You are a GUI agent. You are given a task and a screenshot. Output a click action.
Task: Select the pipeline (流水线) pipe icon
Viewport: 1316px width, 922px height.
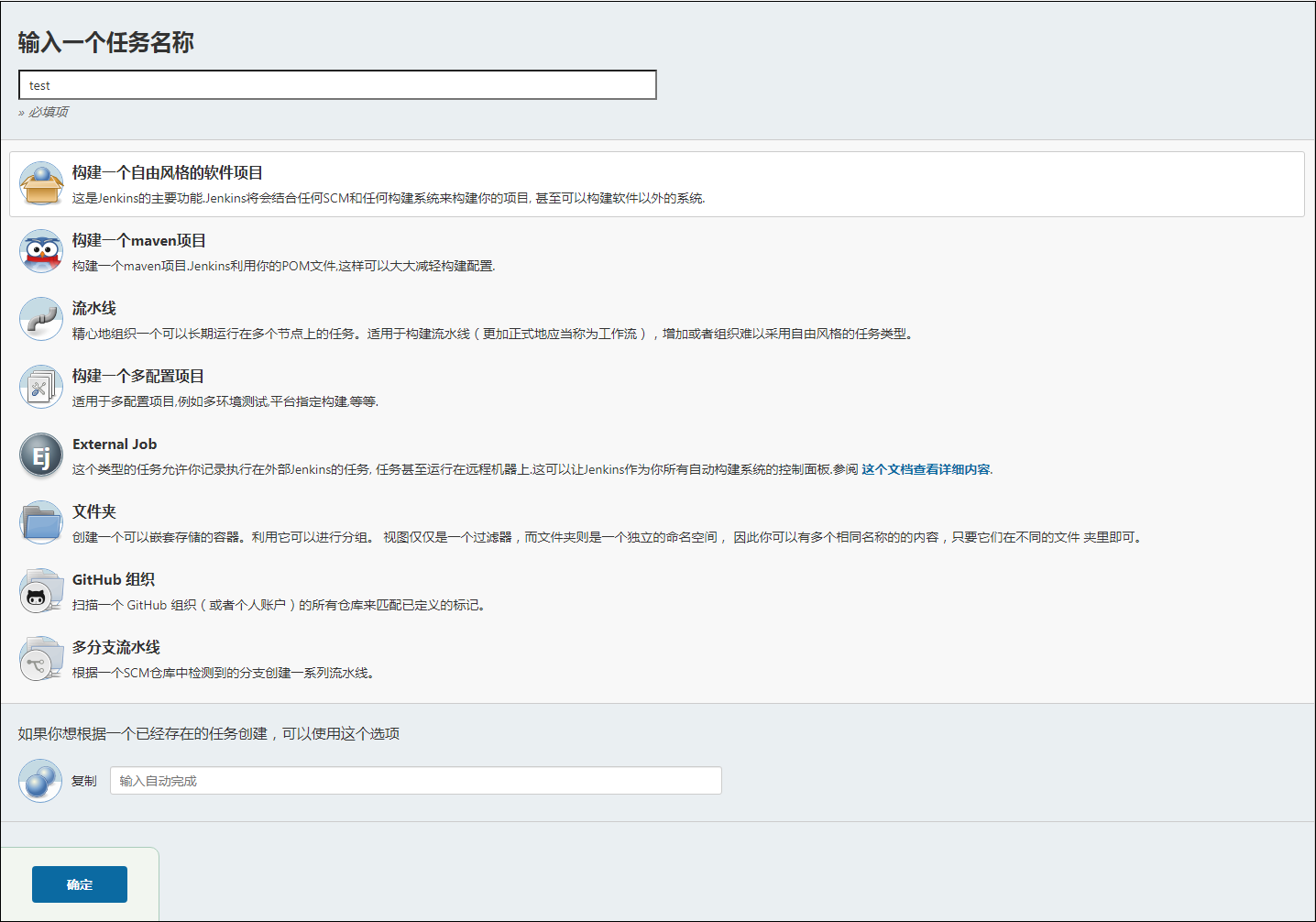click(x=41, y=319)
